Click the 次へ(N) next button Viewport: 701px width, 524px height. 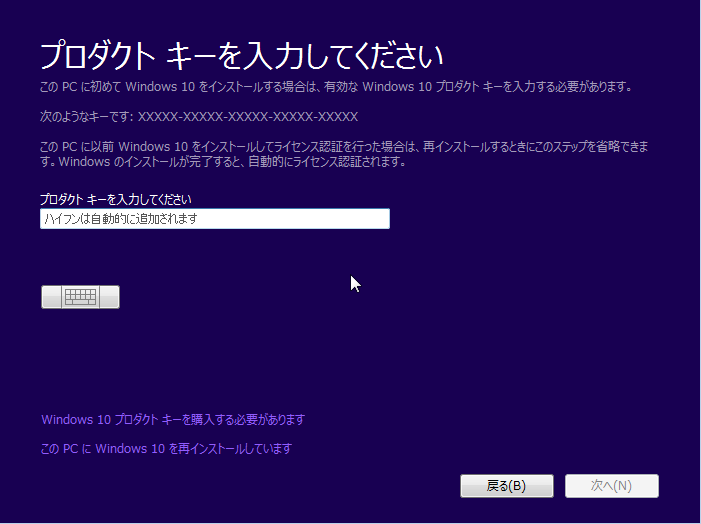point(612,486)
